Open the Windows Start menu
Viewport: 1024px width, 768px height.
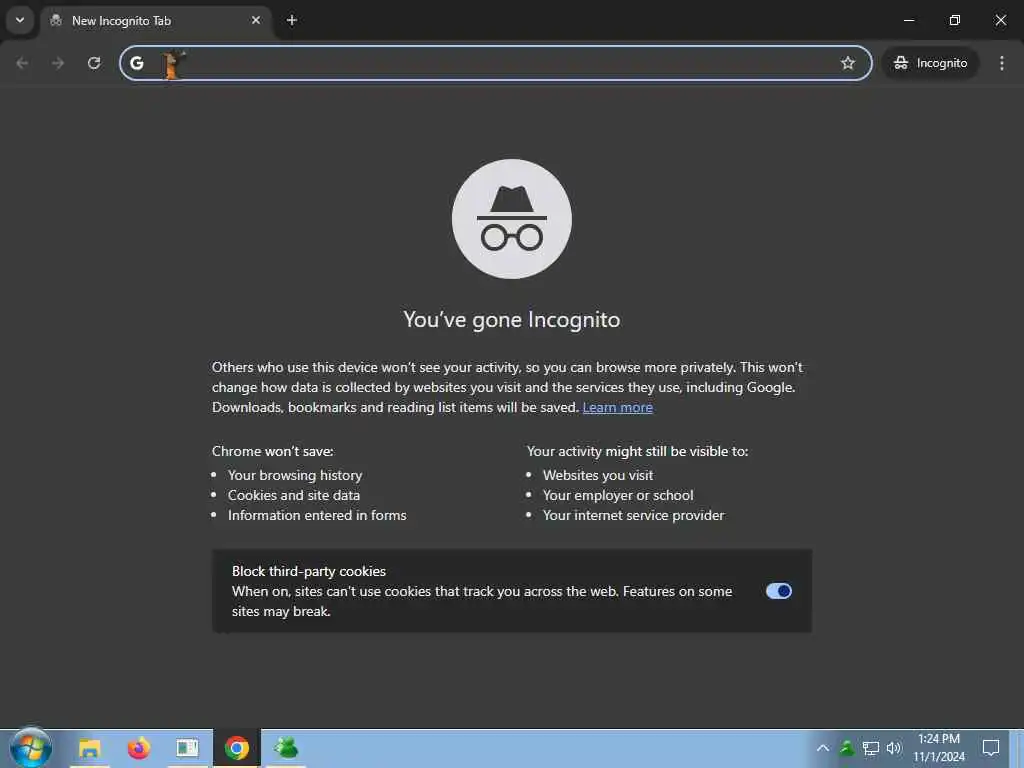30,748
